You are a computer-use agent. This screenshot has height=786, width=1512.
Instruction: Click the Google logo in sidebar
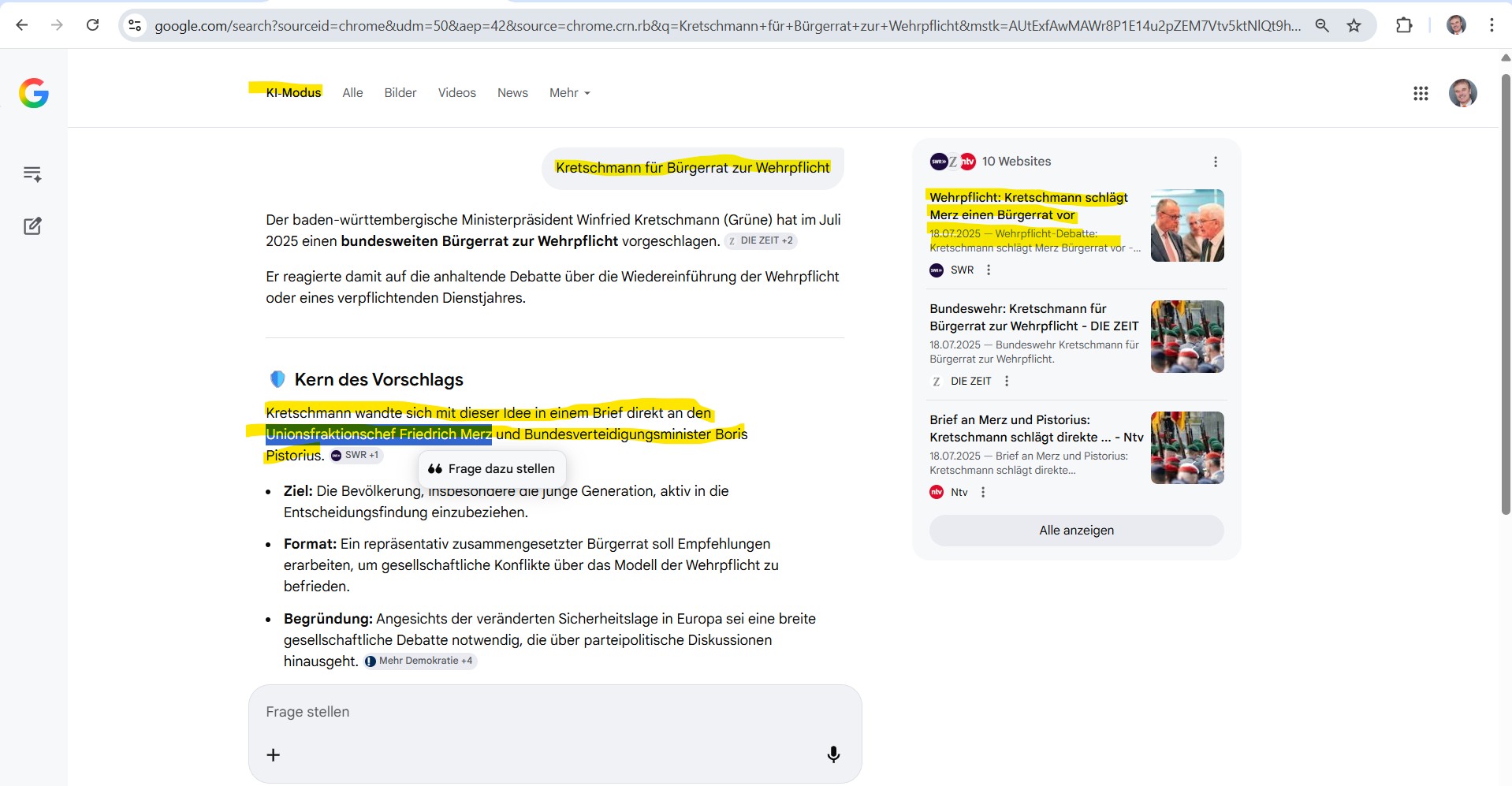point(34,93)
